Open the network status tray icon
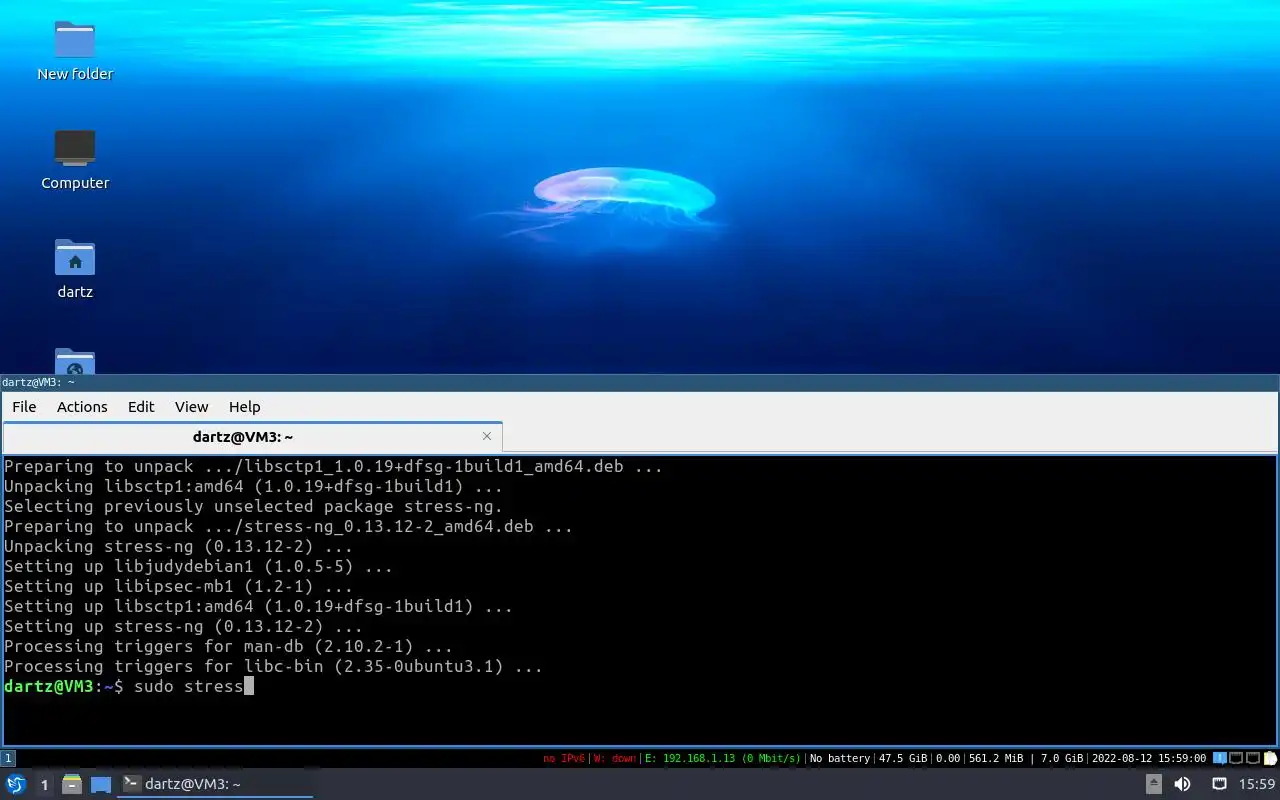The image size is (1280, 800). click(1219, 784)
